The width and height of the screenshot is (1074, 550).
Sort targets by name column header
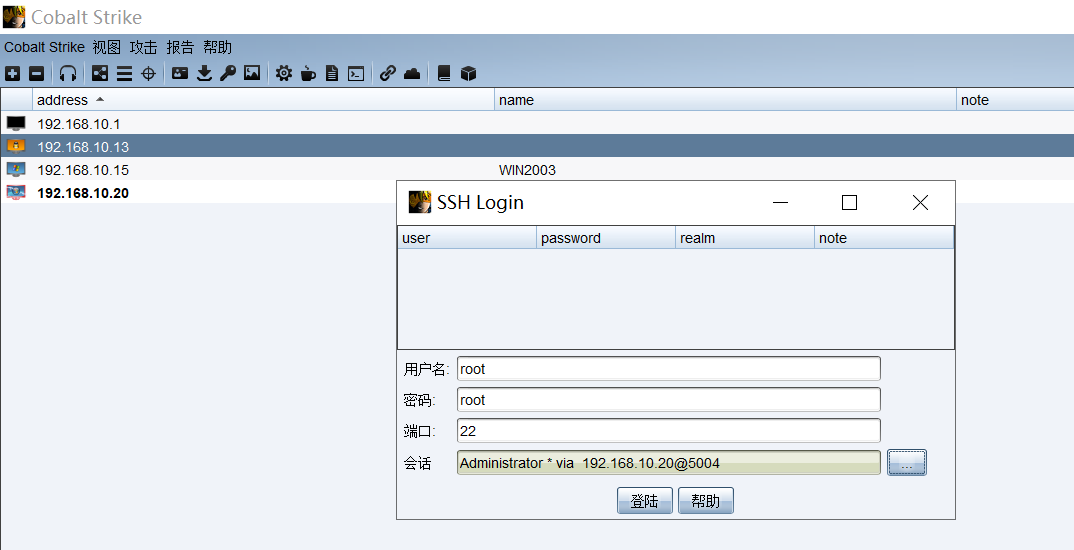coord(725,100)
